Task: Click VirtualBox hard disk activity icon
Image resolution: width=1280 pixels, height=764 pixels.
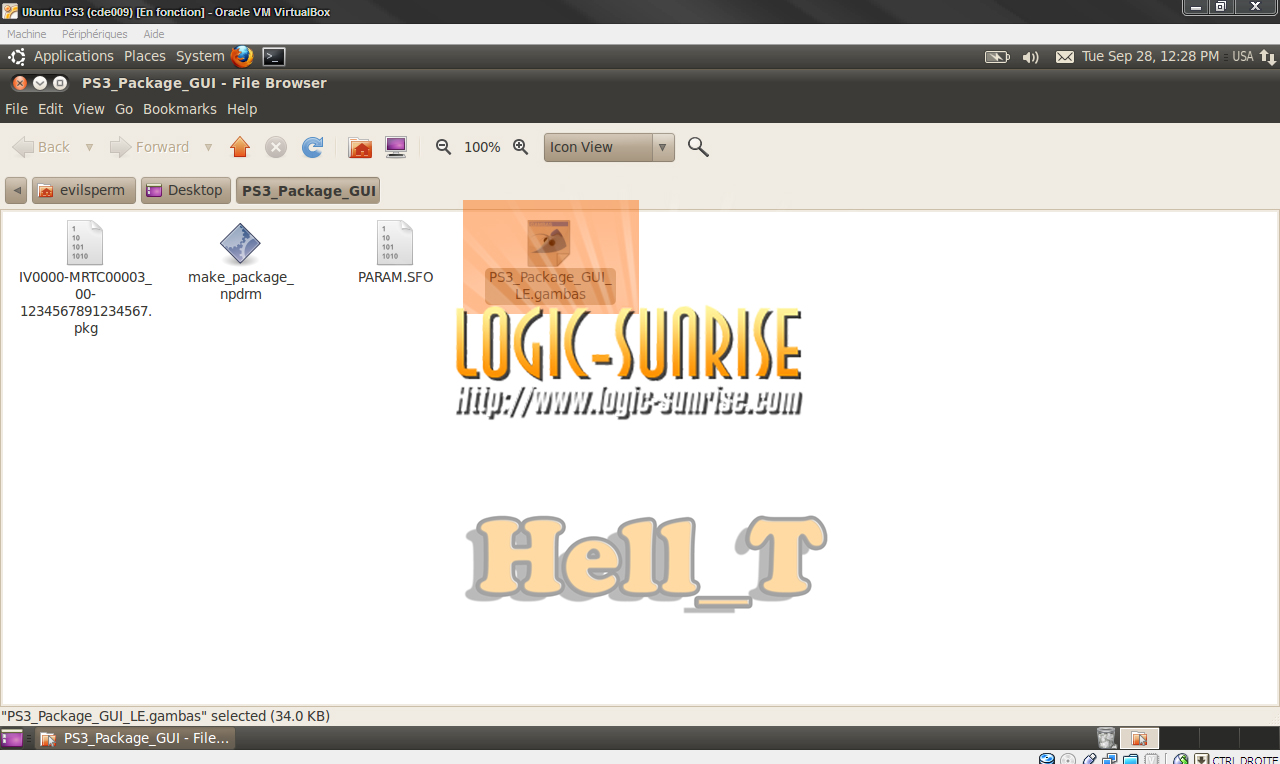Action: click(x=1047, y=758)
